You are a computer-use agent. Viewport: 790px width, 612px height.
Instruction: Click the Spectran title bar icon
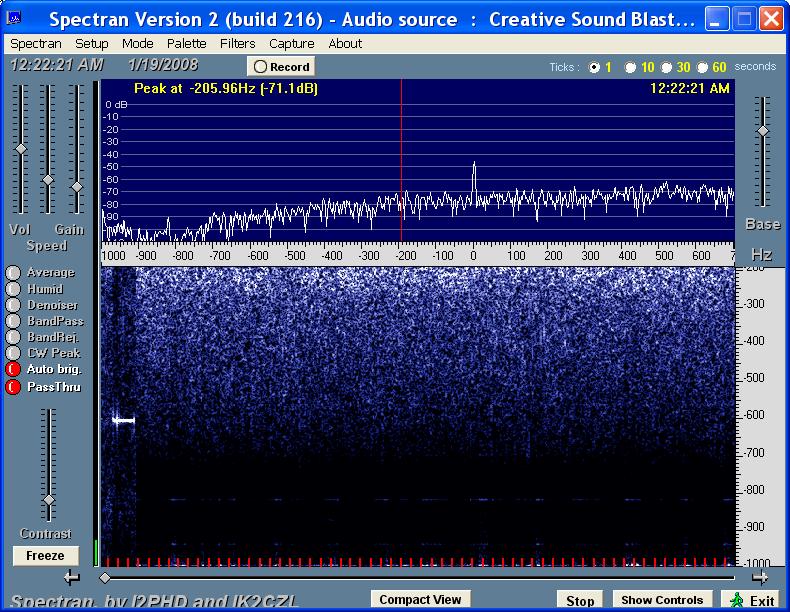(14, 19)
